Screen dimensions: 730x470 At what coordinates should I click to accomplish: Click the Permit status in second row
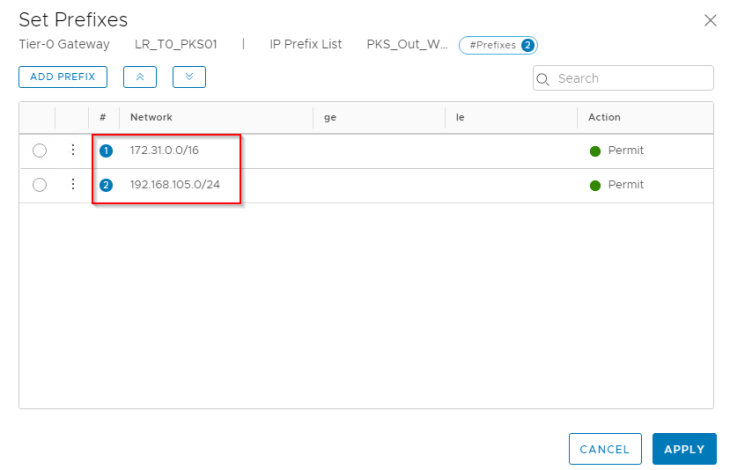pyautogui.click(x=617, y=185)
